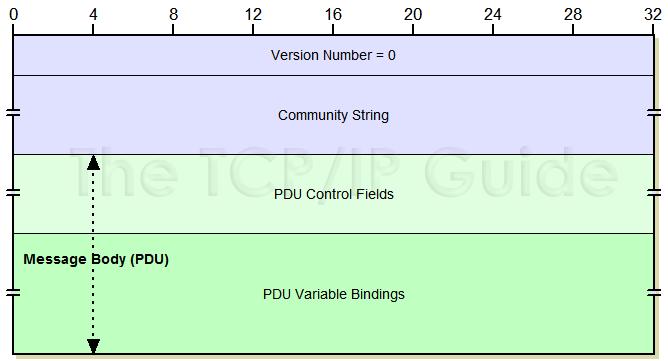Click the bit ruler number 32
668x361 pixels.
tap(653, 14)
